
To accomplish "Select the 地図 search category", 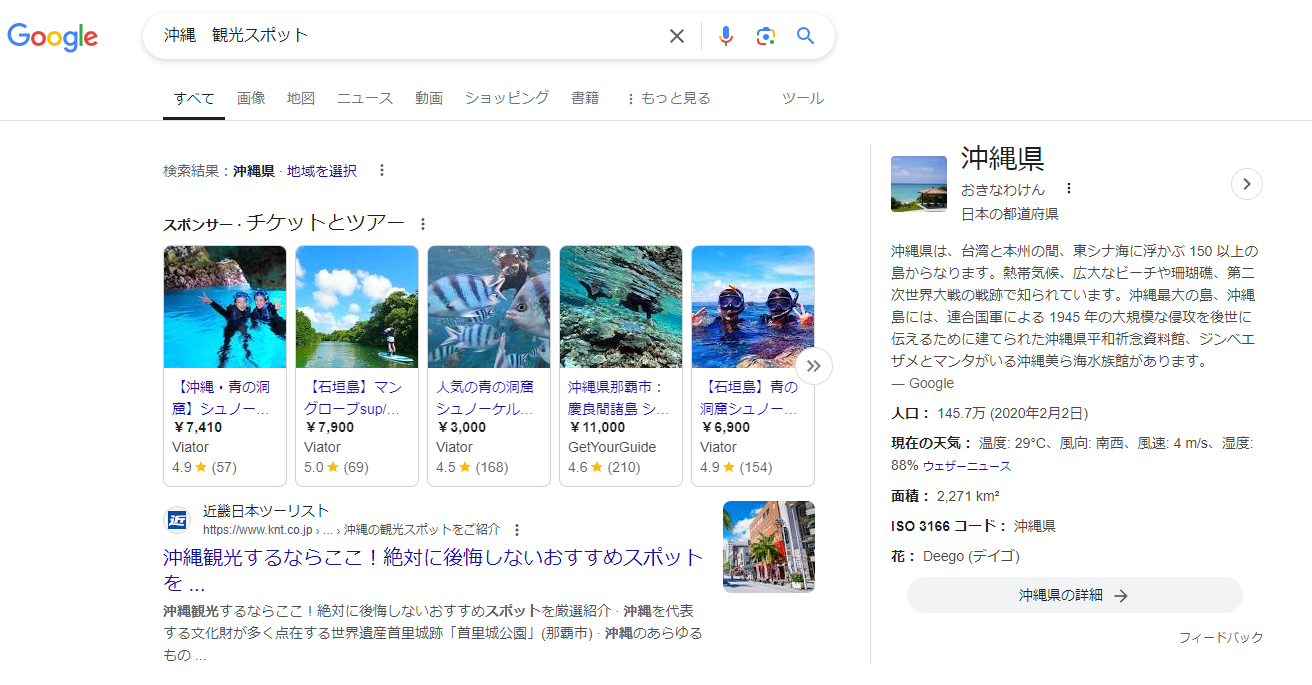I will (301, 97).
